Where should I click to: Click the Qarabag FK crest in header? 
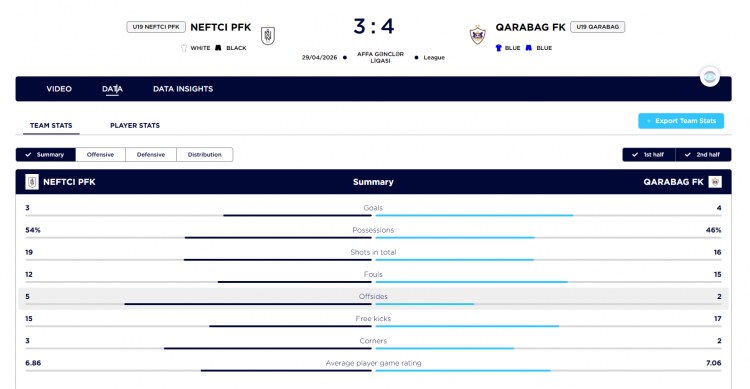pos(477,35)
